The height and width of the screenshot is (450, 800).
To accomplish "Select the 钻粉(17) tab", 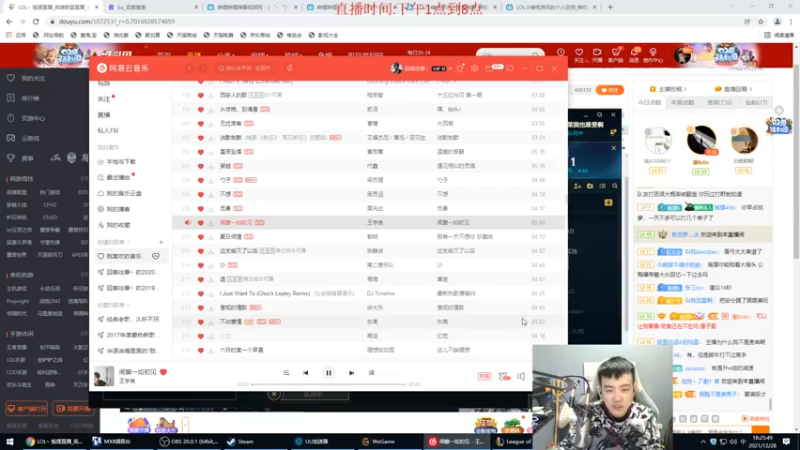I will pyautogui.click(x=756, y=103).
